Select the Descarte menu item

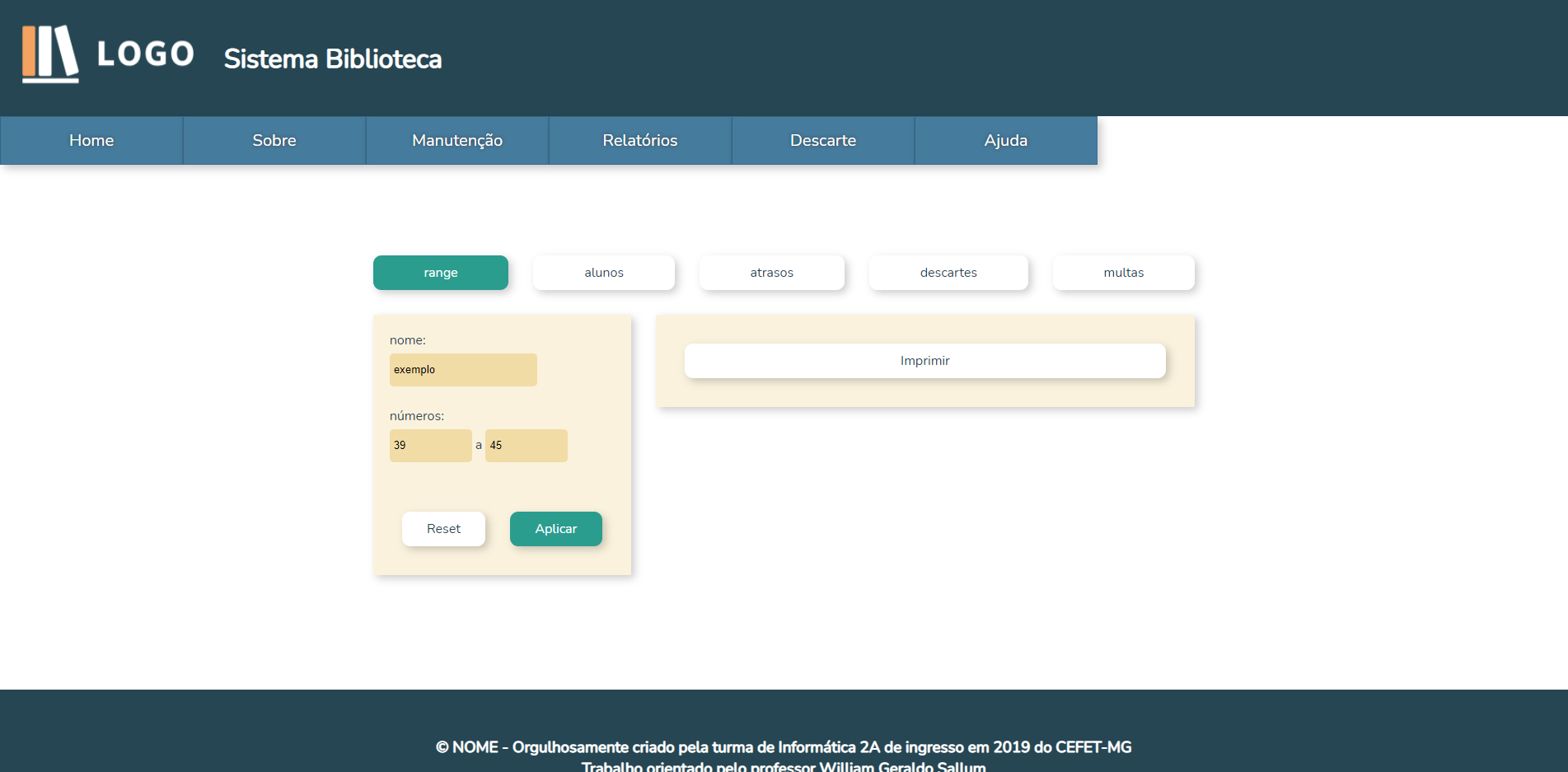tap(823, 140)
